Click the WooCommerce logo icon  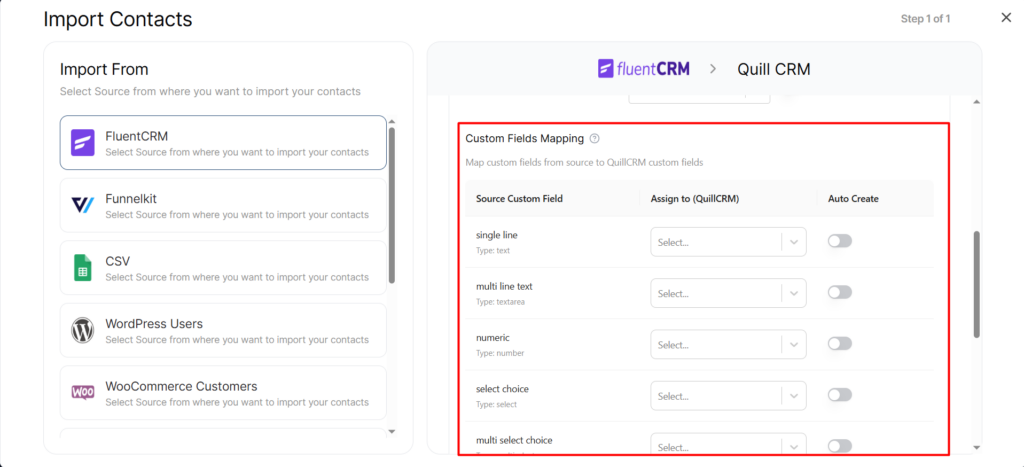[83, 392]
